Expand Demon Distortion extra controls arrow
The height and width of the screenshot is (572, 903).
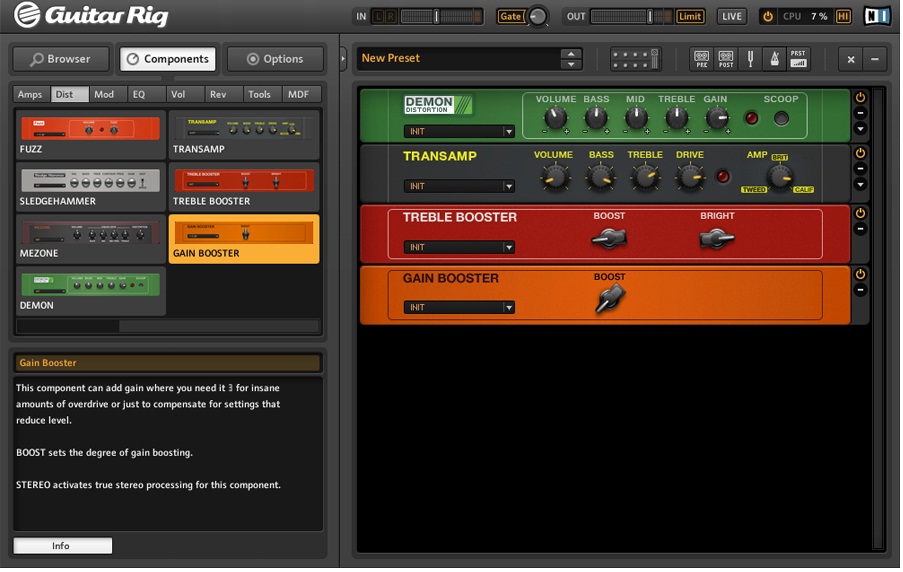(x=860, y=128)
